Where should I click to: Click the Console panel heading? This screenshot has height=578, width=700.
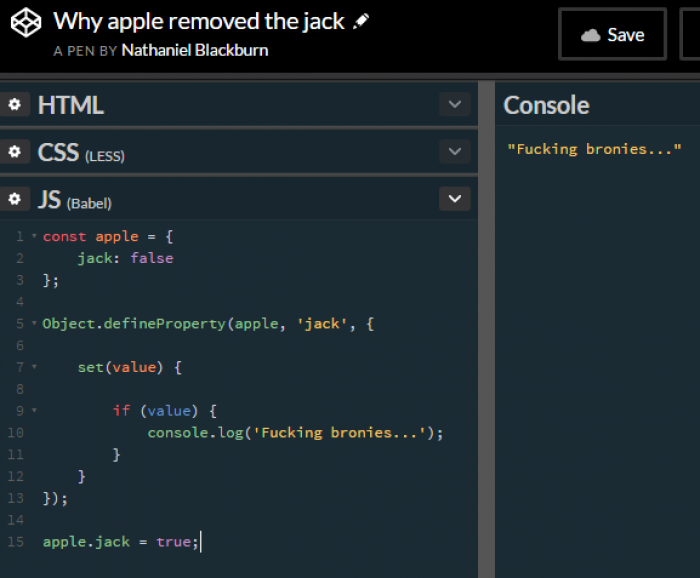(546, 105)
